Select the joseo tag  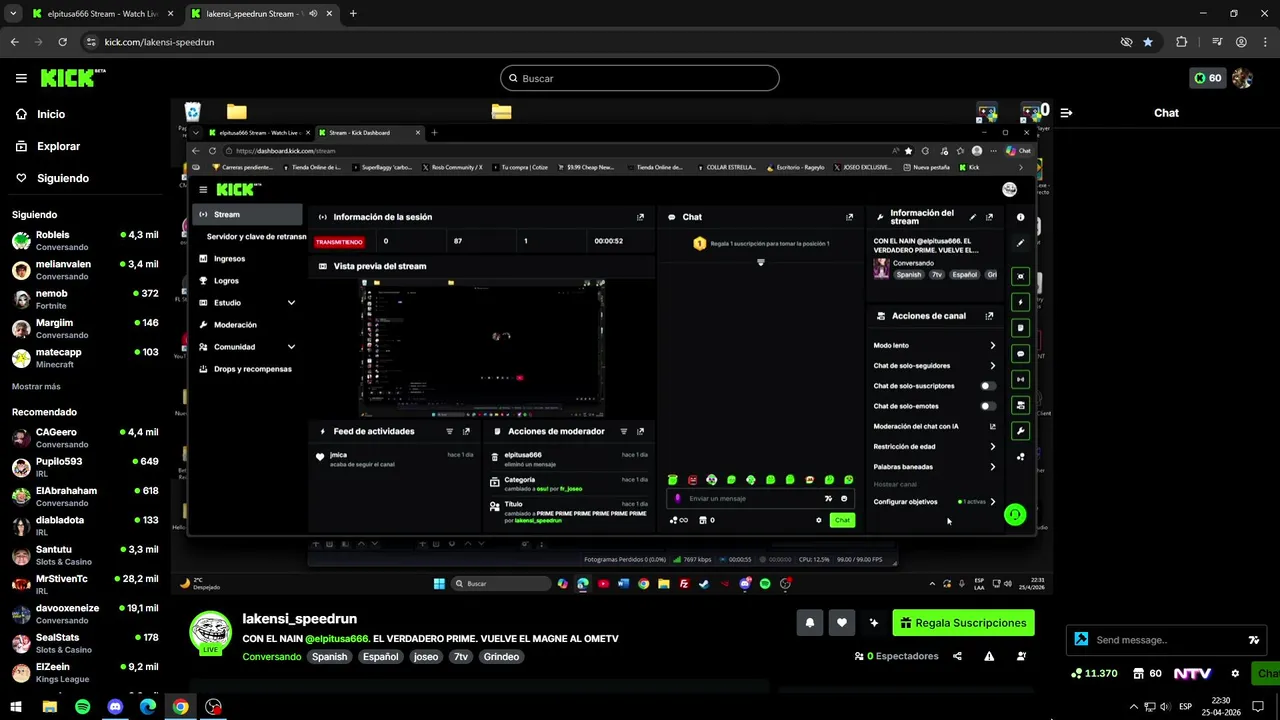[x=426, y=657]
